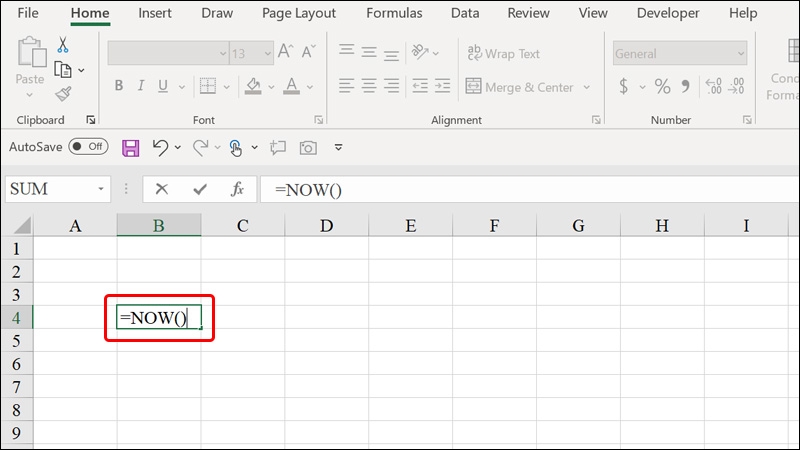Open Clipboard dialog launcher
Viewport: 800px width, 450px height.
[91, 120]
